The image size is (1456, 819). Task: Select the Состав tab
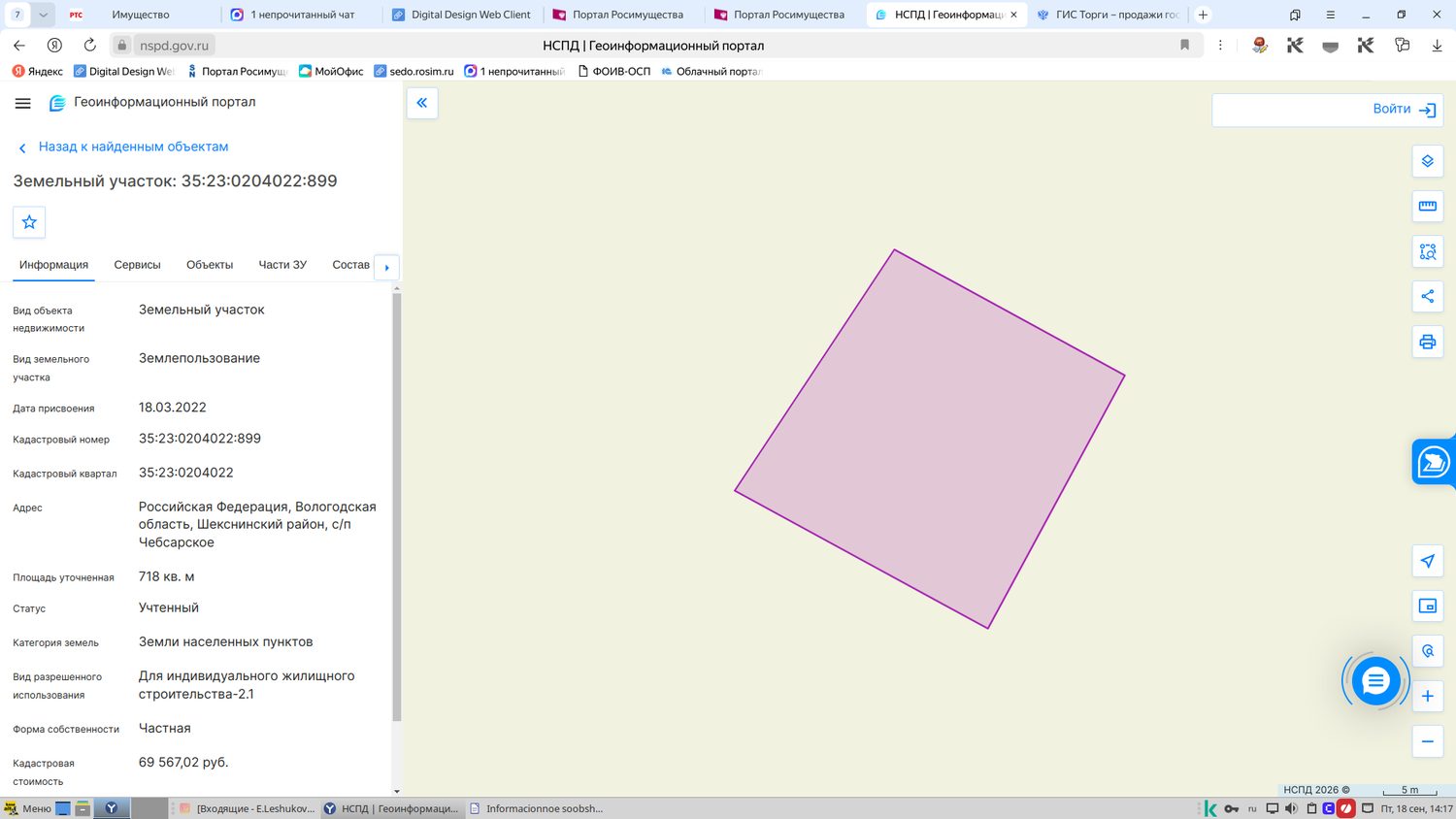(x=350, y=265)
